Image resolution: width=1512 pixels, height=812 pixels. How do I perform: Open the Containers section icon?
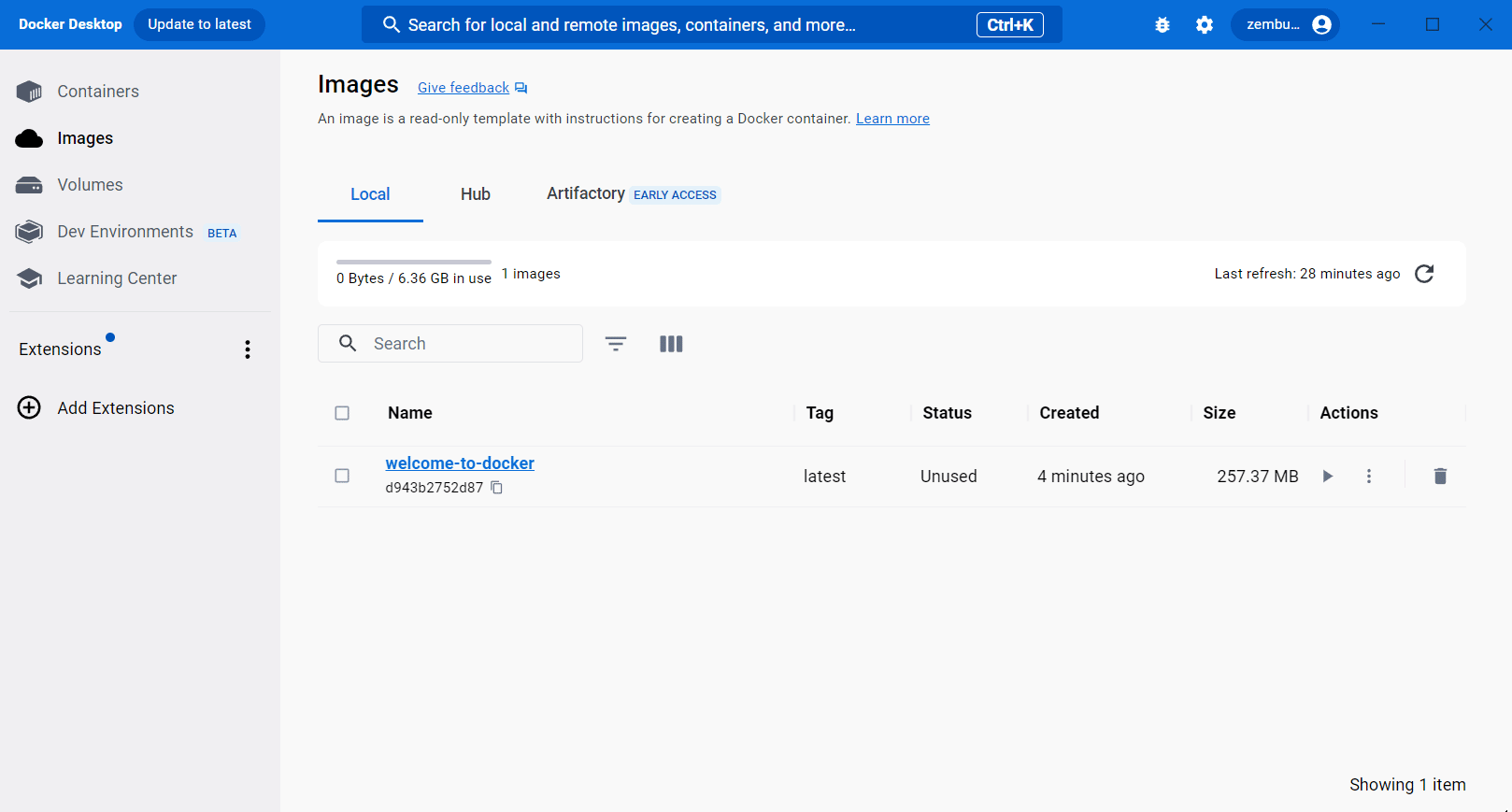click(29, 92)
